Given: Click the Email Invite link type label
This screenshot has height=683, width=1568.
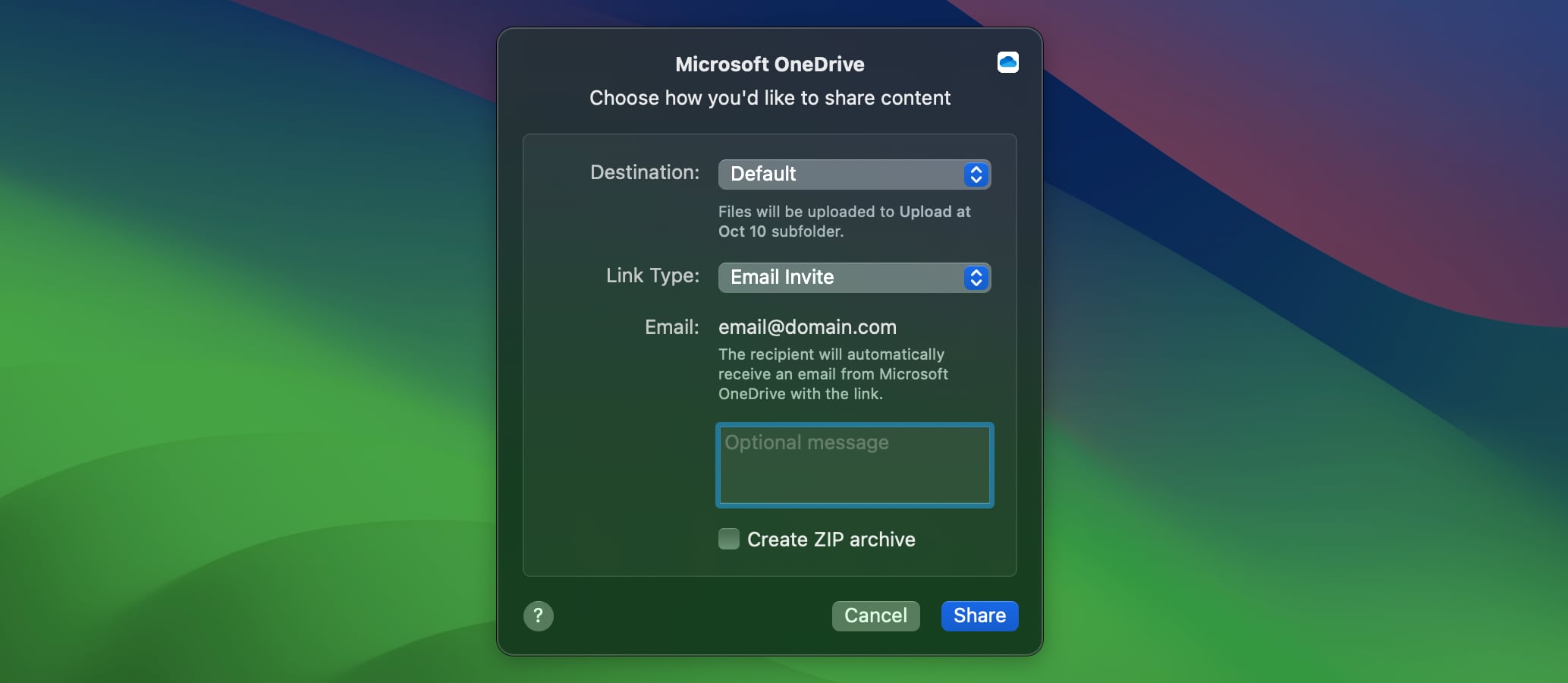Looking at the screenshot, I should click(x=781, y=278).
